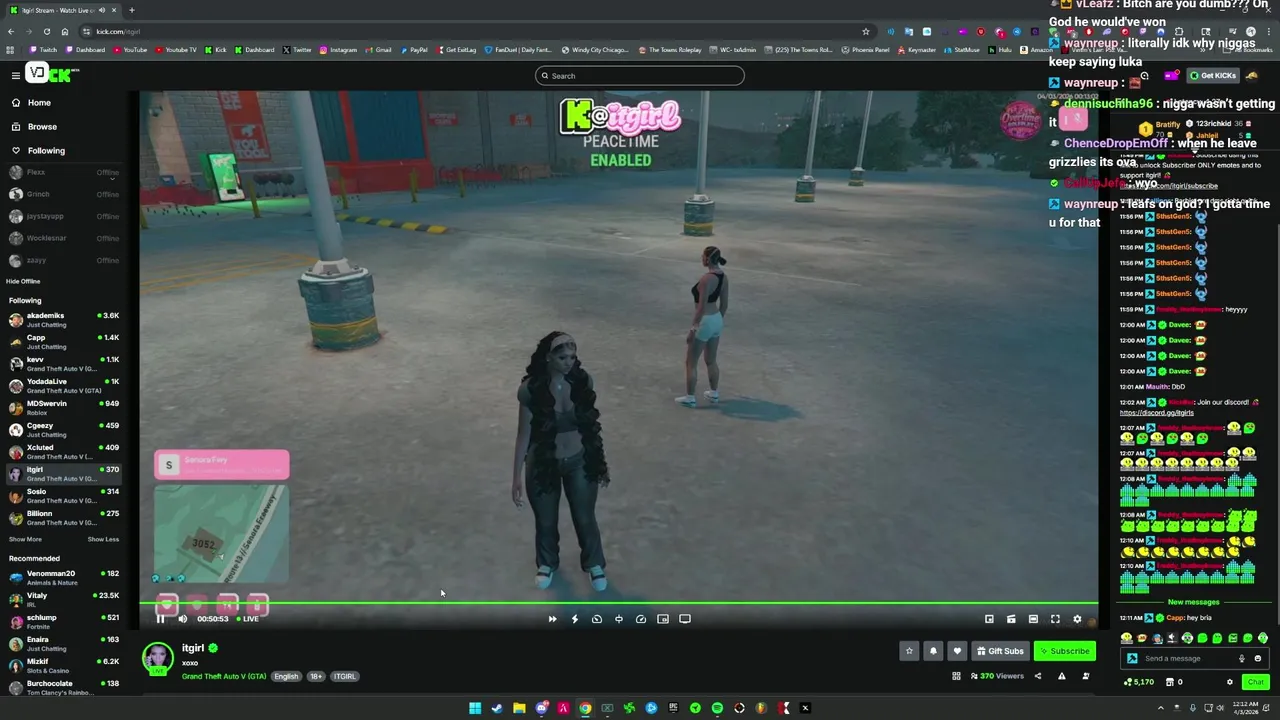Open the emote picker in chat input
This screenshot has height=720, width=1280.
(1258, 659)
